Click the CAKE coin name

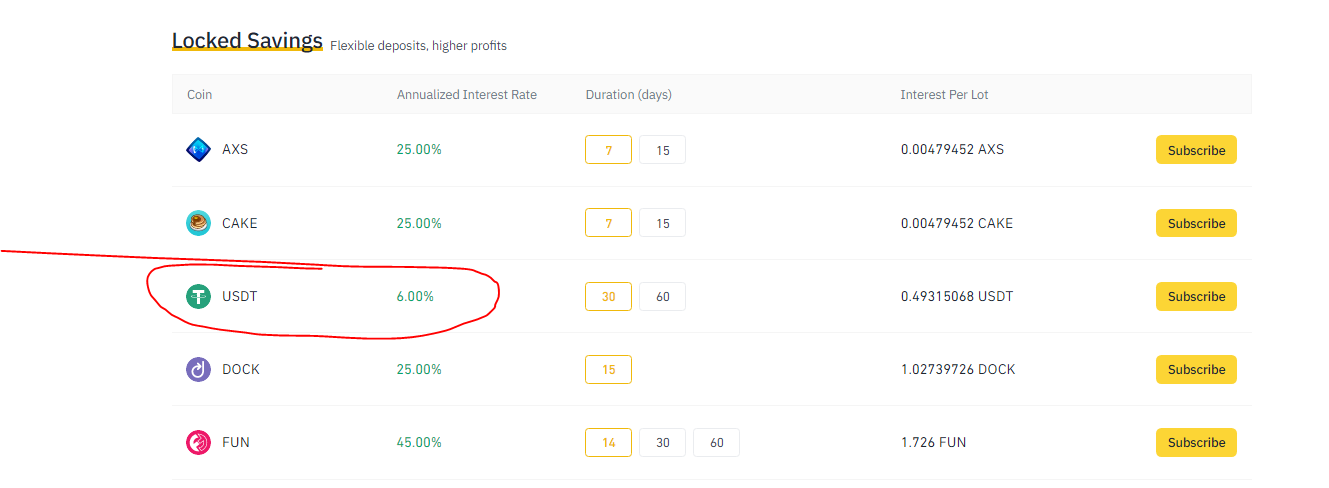point(240,223)
